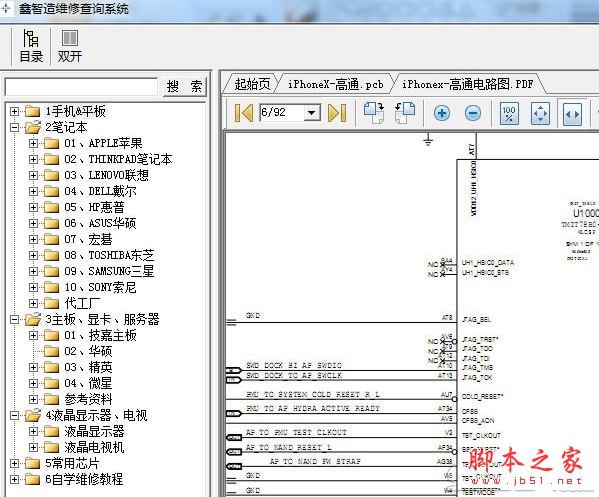Fit page to window icon
599x497 pixels.
[540, 113]
